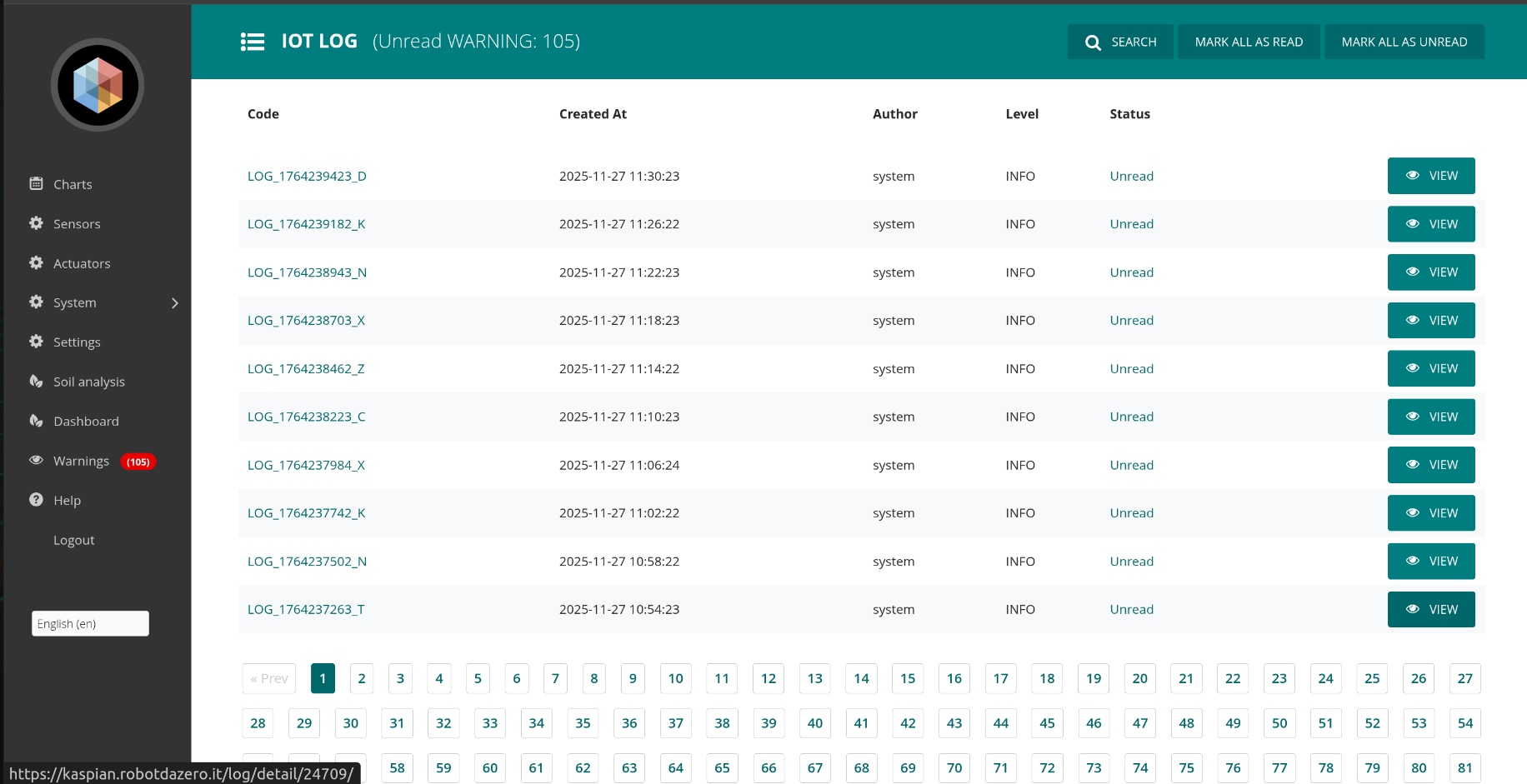Image resolution: width=1527 pixels, height=784 pixels.
Task: Click the Soil analysis leaf icon
Action: 36,381
